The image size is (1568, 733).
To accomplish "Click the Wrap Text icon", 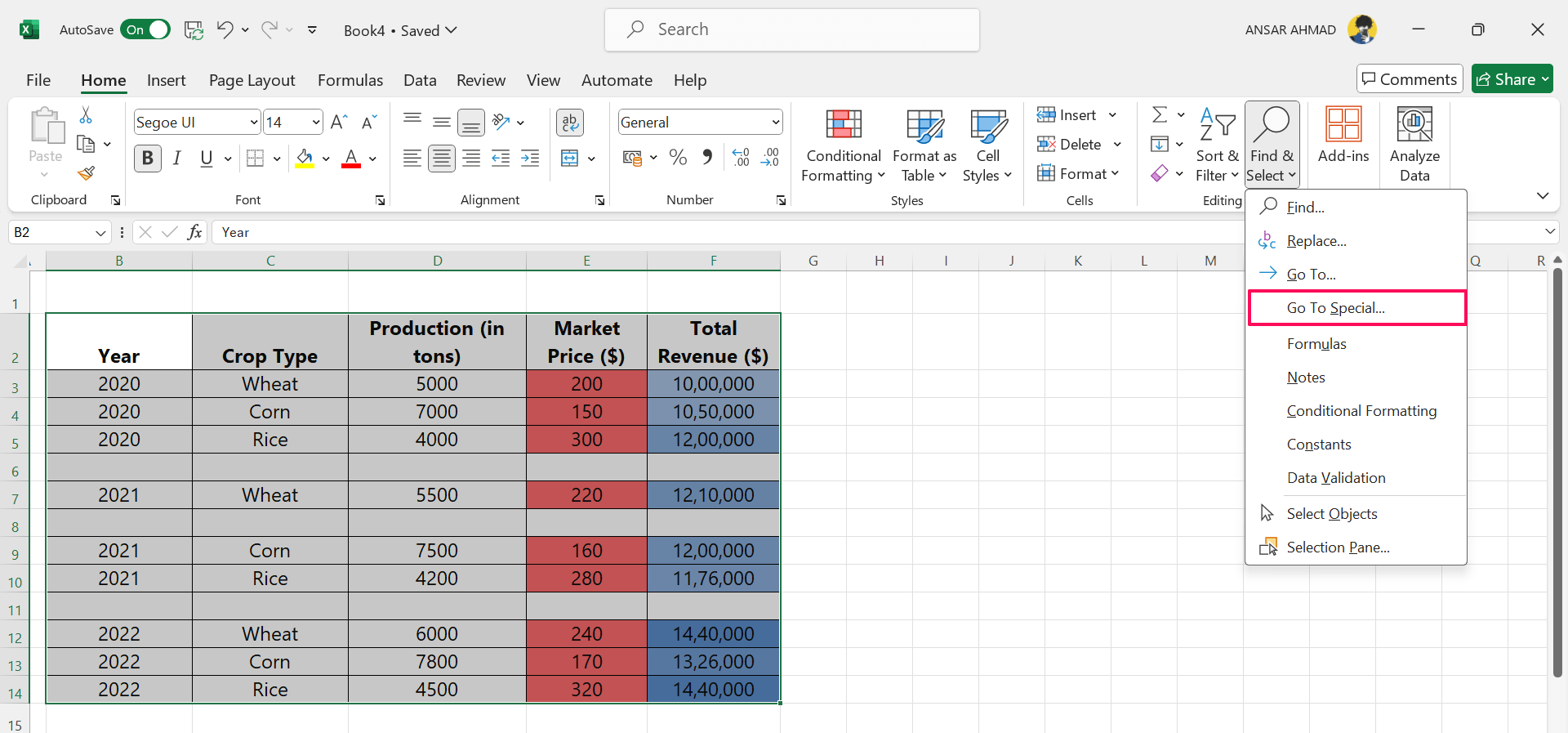I will (x=569, y=123).
